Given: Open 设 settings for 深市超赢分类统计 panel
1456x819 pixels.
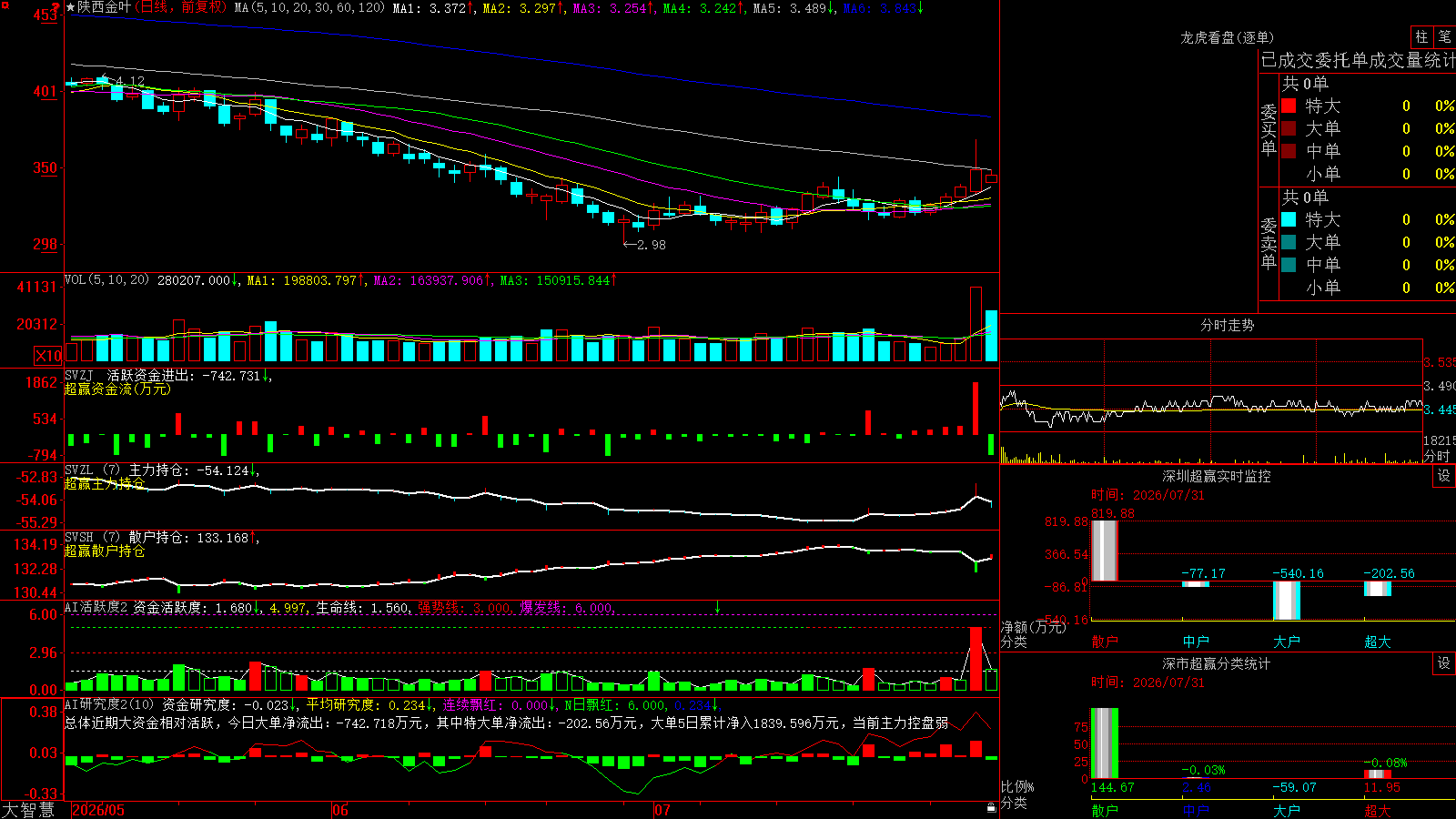Looking at the screenshot, I should pyautogui.click(x=1444, y=663).
